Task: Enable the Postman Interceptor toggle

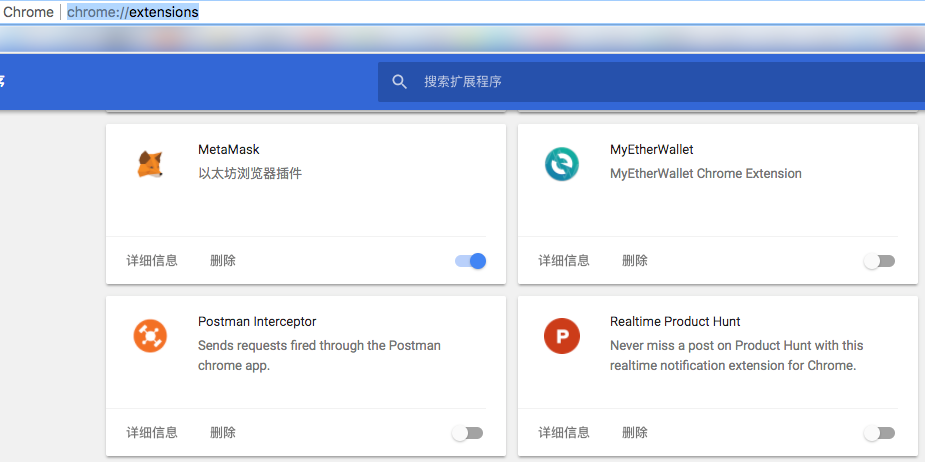Action: tap(467, 434)
